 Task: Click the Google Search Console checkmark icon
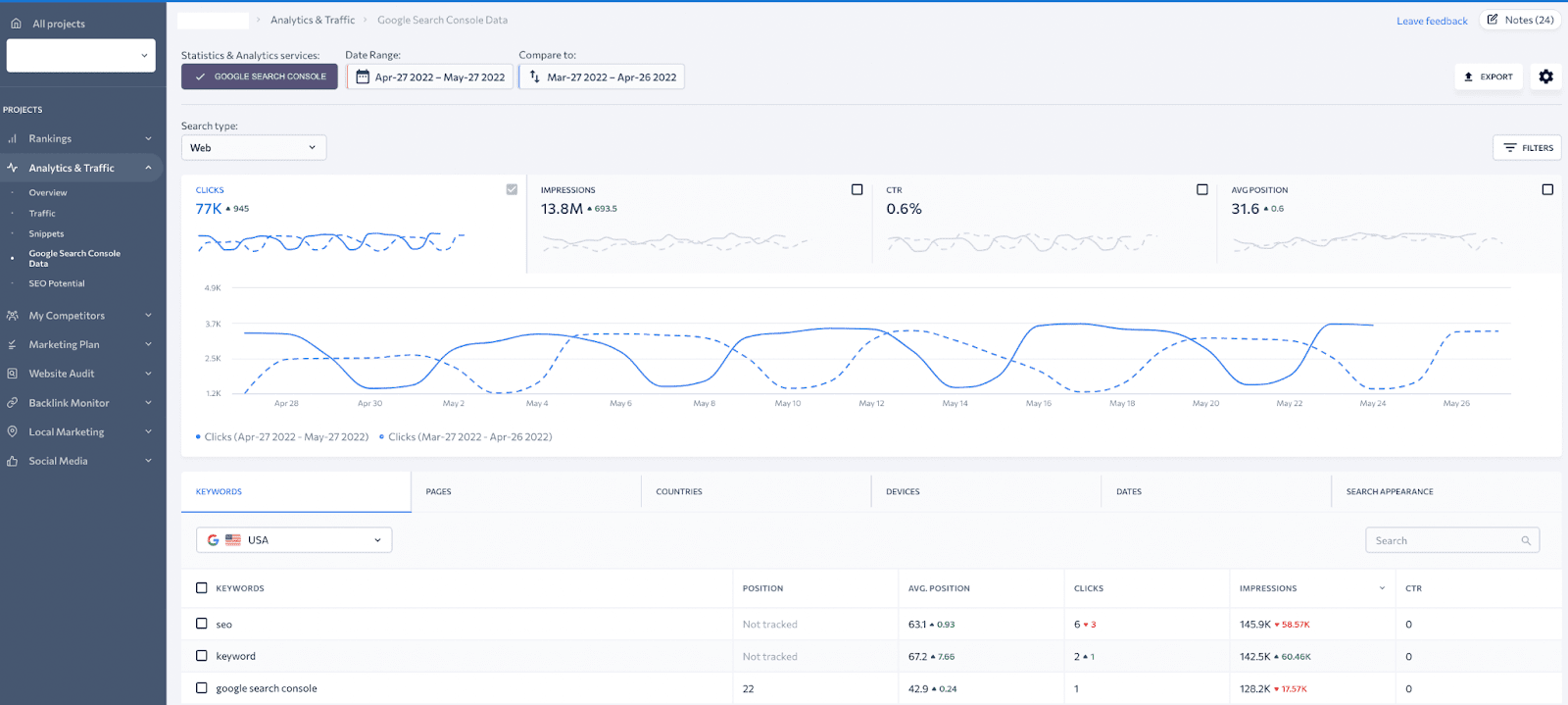click(201, 76)
